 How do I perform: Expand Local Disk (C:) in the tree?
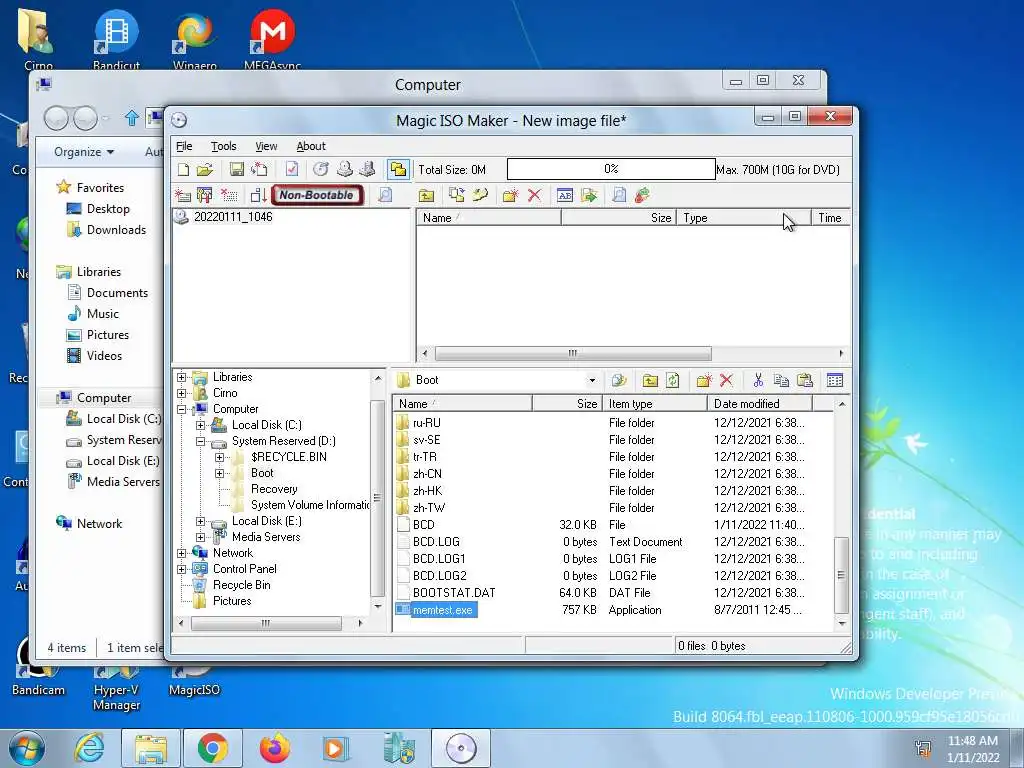[200, 425]
